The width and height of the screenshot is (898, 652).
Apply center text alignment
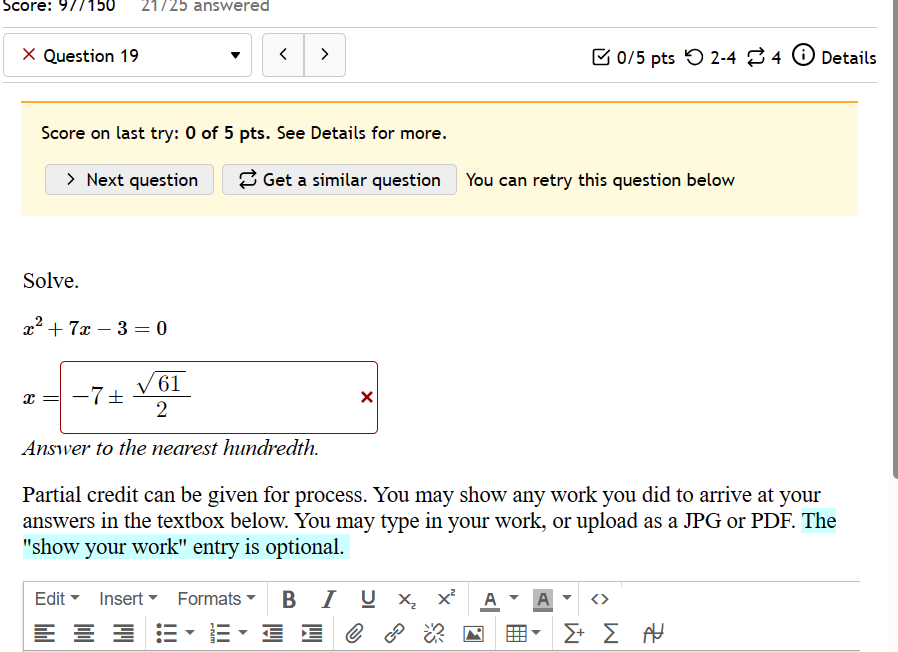(83, 632)
